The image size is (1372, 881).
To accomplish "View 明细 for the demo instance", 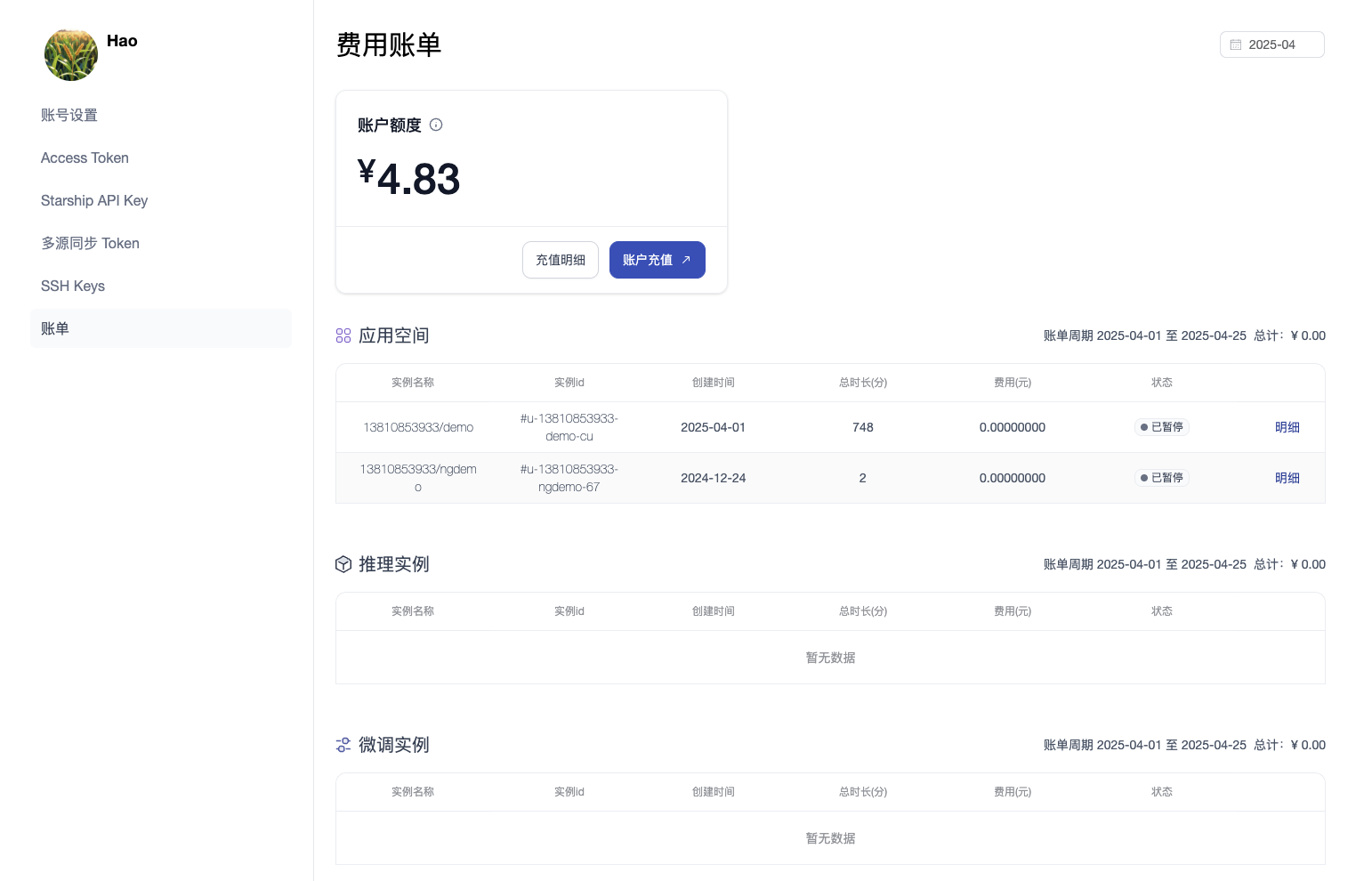I will tap(1287, 427).
